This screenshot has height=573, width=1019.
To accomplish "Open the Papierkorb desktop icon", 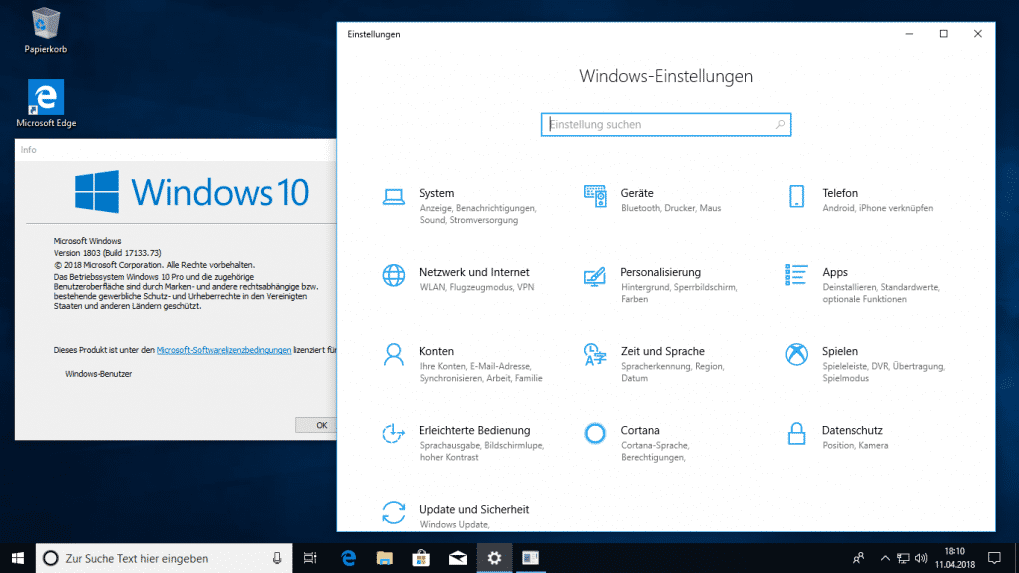I will [45, 31].
